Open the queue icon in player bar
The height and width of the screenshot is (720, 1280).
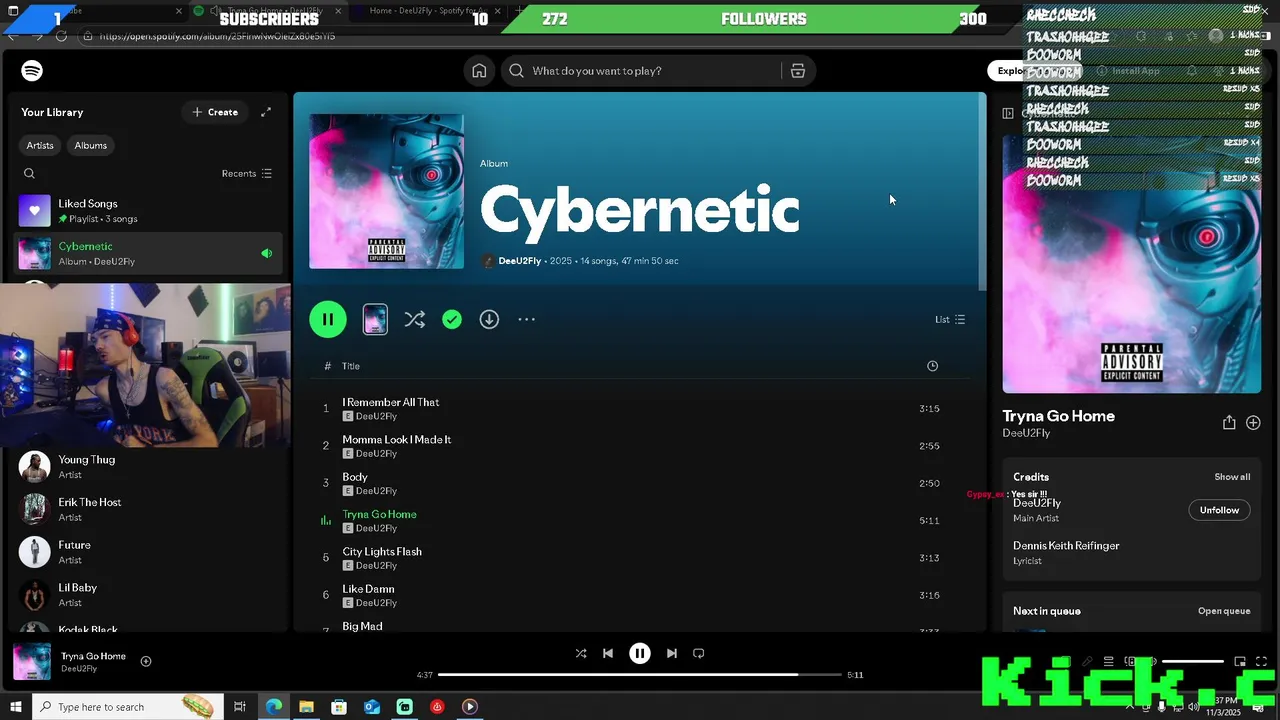click(1108, 662)
